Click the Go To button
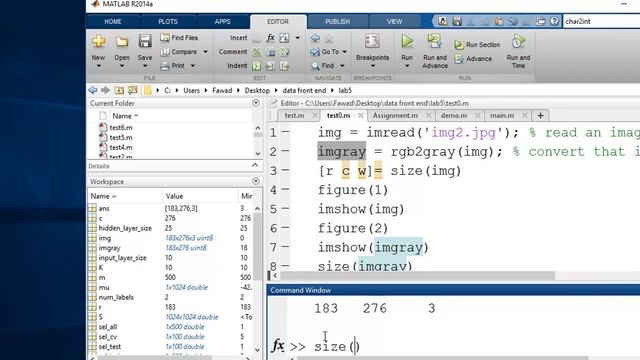640x360 pixels. coord(325,52)
